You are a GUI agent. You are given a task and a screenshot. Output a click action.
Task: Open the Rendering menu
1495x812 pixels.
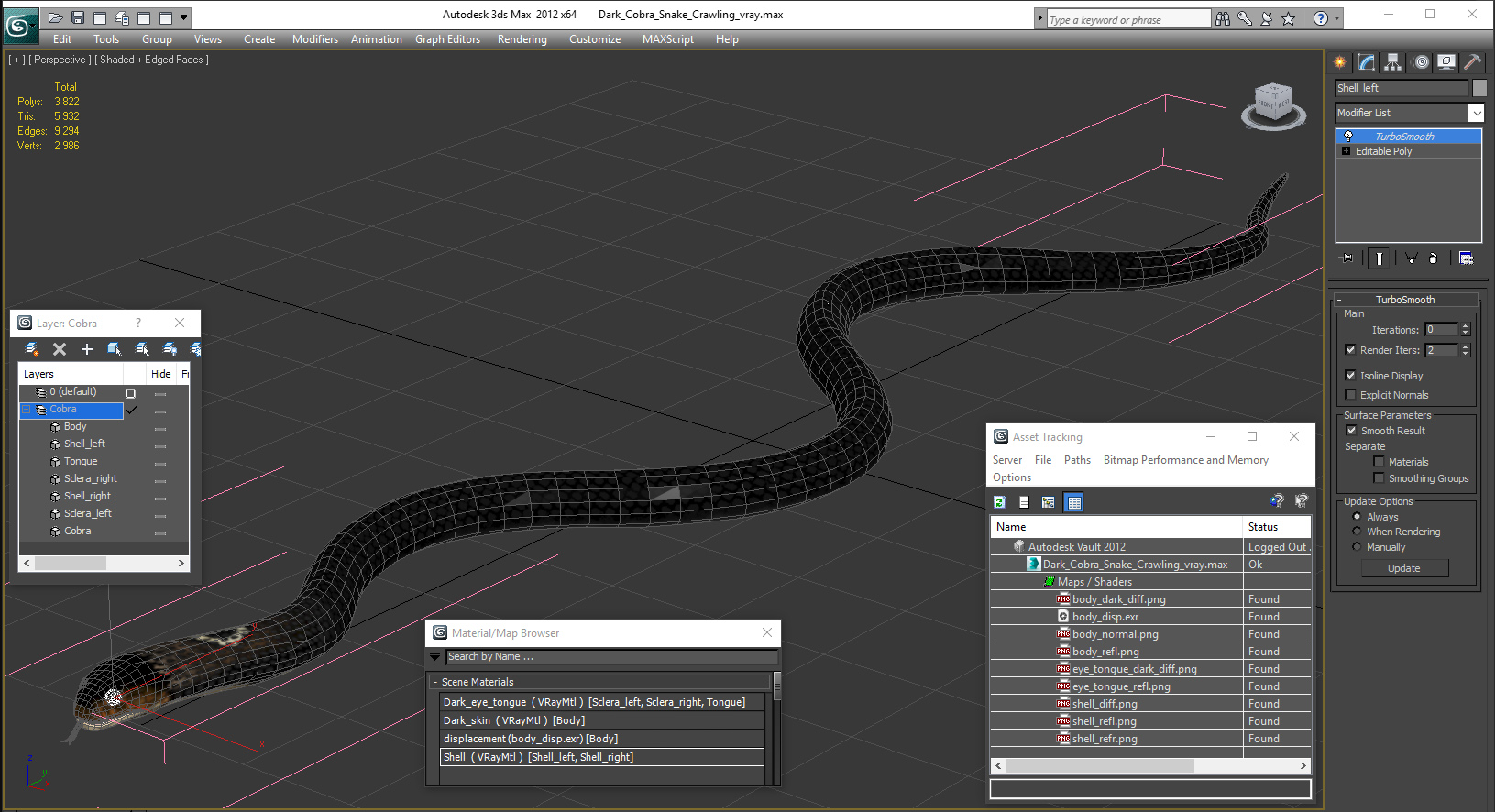[522, 39]
